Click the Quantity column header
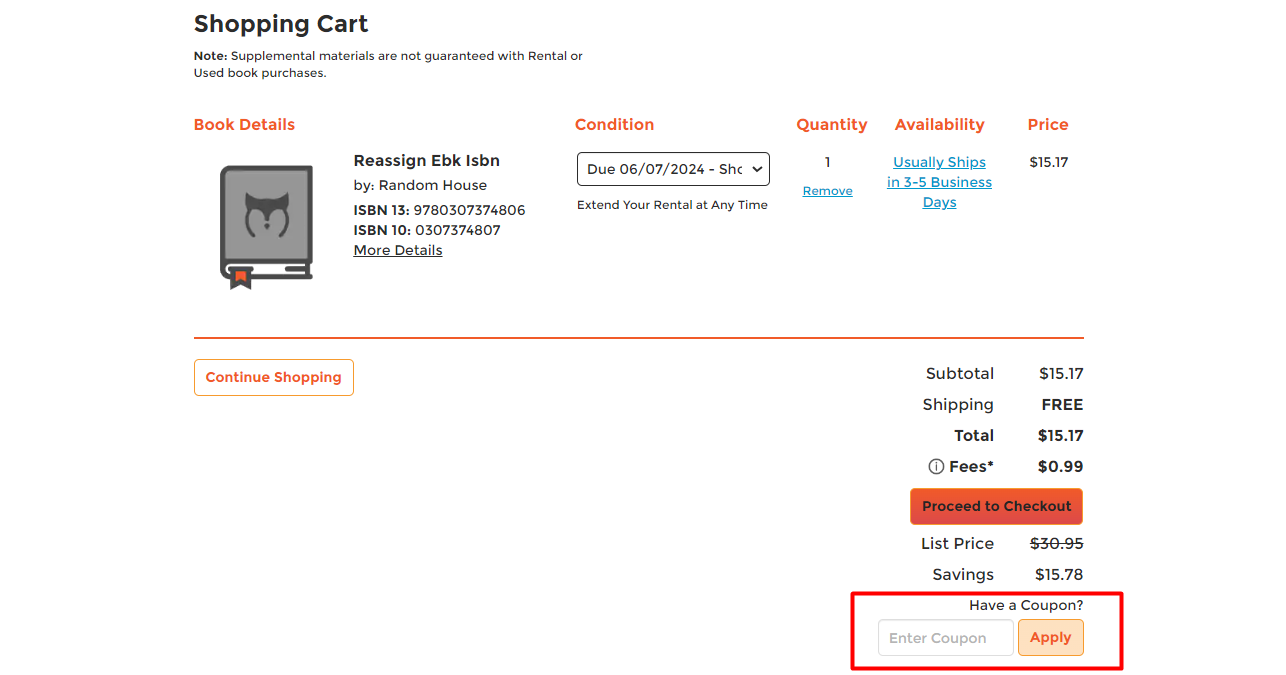 (832, 125)
